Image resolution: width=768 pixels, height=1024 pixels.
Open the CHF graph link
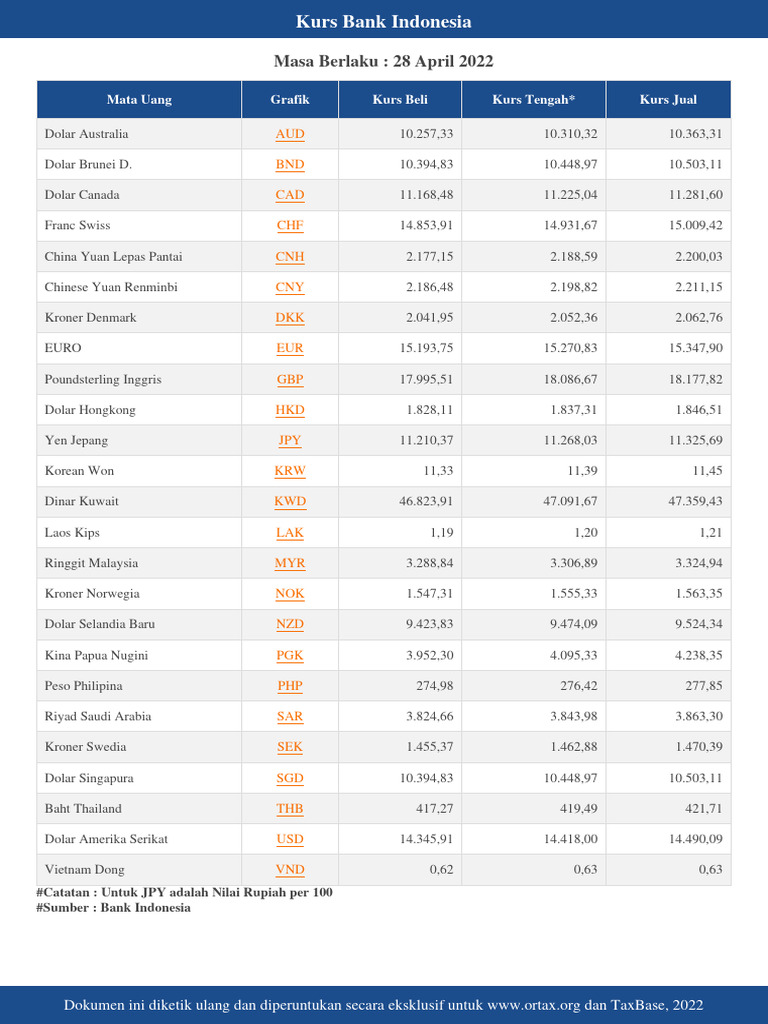(x=290, y=225)
